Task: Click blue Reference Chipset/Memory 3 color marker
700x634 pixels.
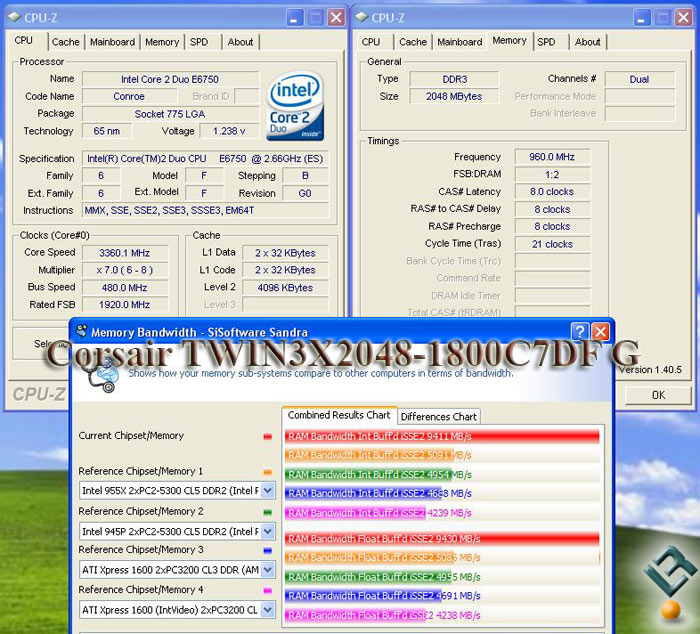Action: click(x=267, y=551)
